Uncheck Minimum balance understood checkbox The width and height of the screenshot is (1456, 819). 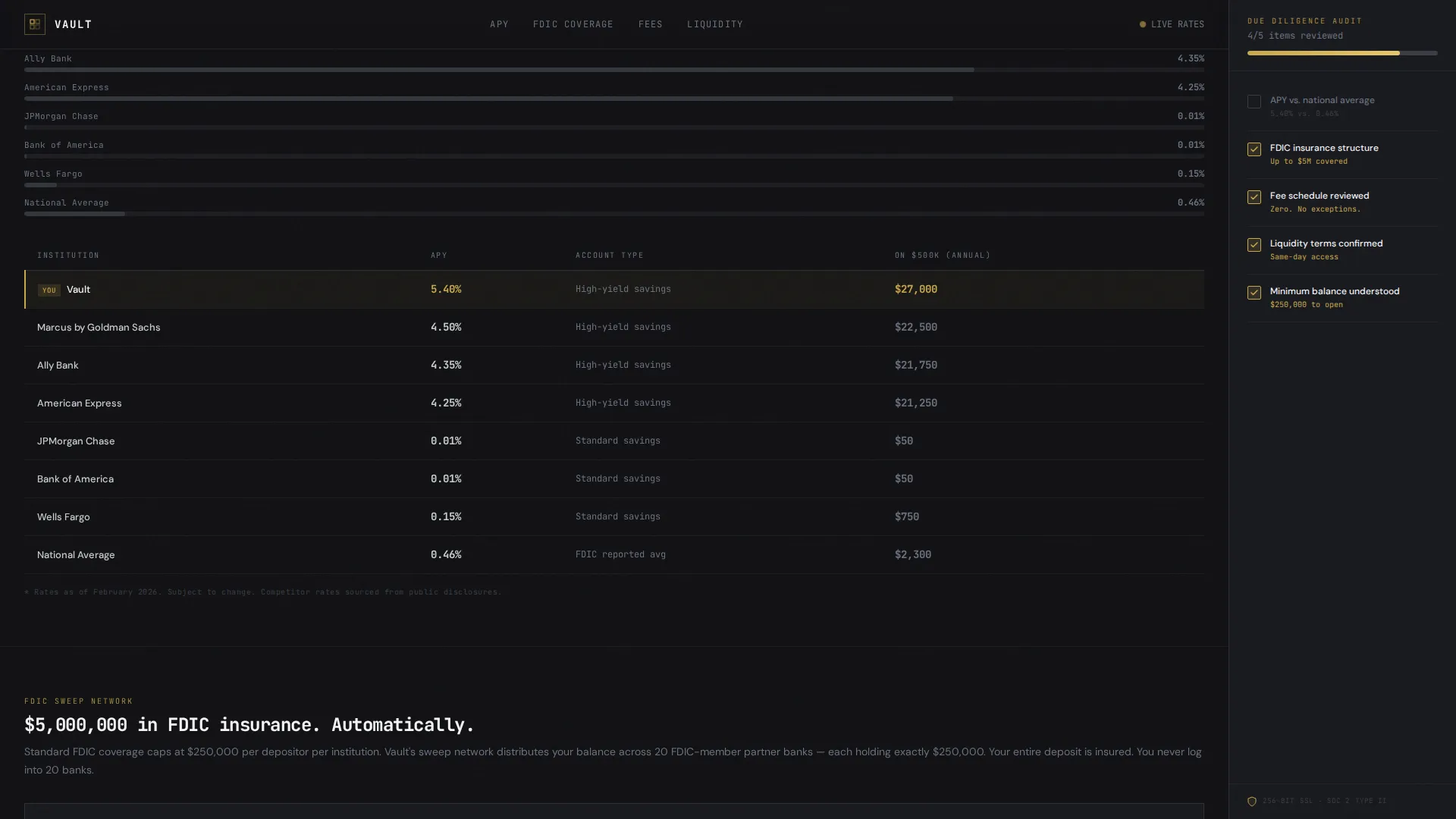(1254, 293)
